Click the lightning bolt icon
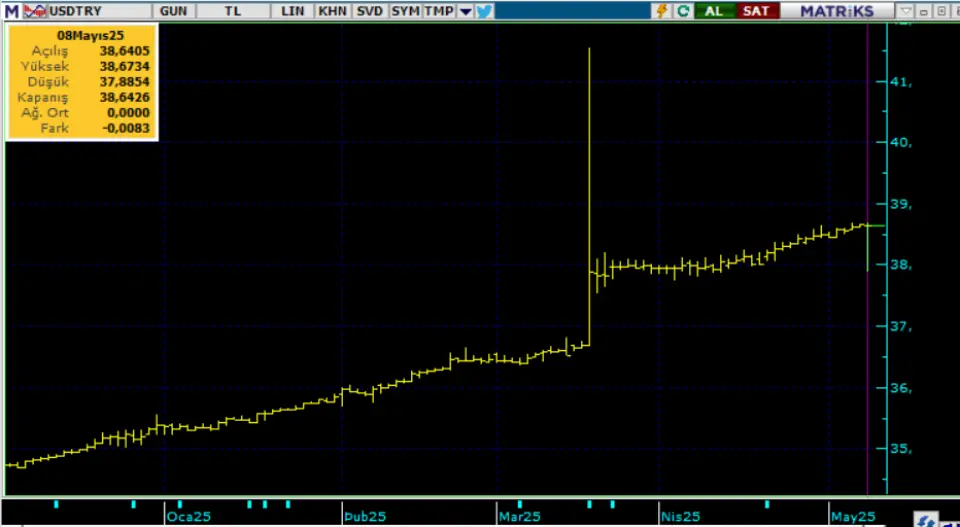This screenshot has width=960, height=527. coord(662,11)
